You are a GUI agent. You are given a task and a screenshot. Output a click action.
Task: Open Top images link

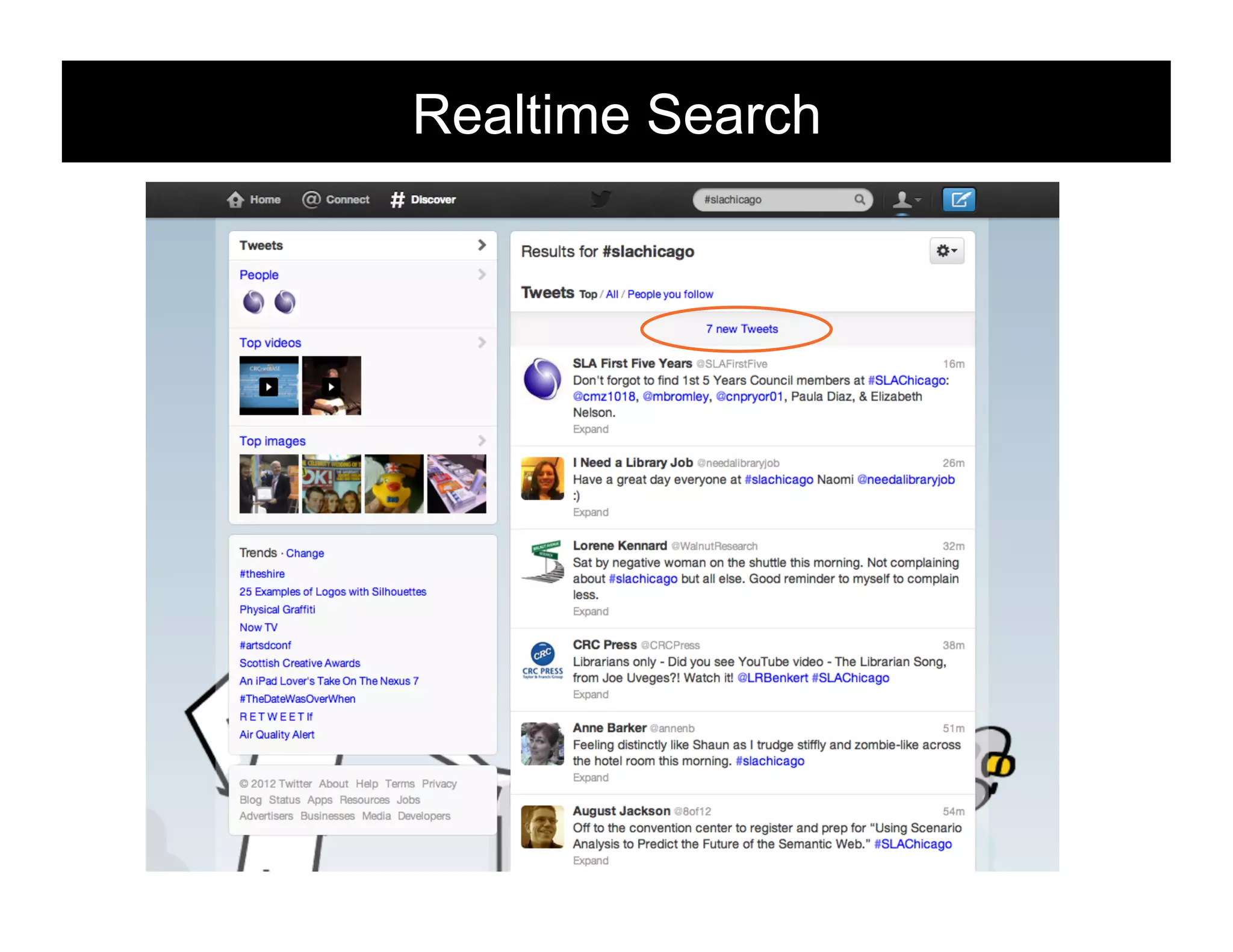[x=272, y=441]
